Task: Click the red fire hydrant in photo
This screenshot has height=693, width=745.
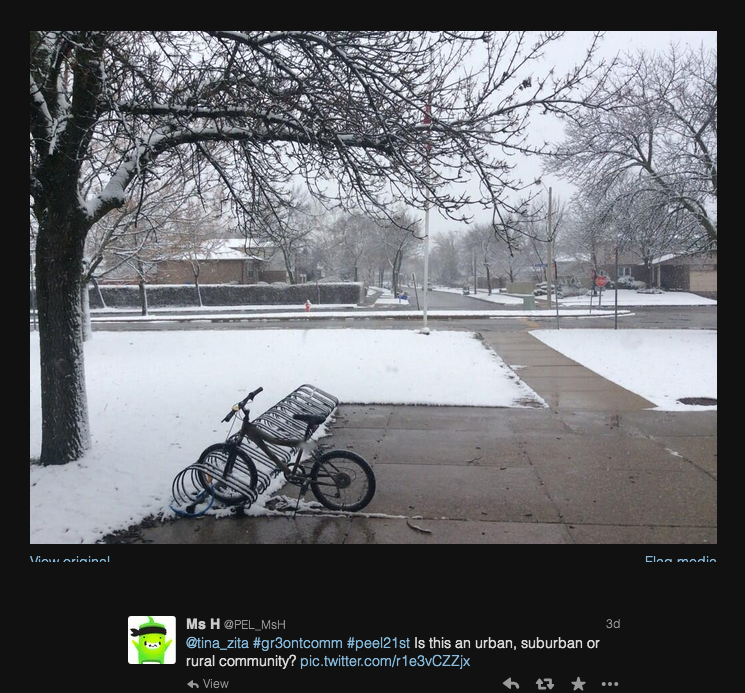Action: click(308, 306)
